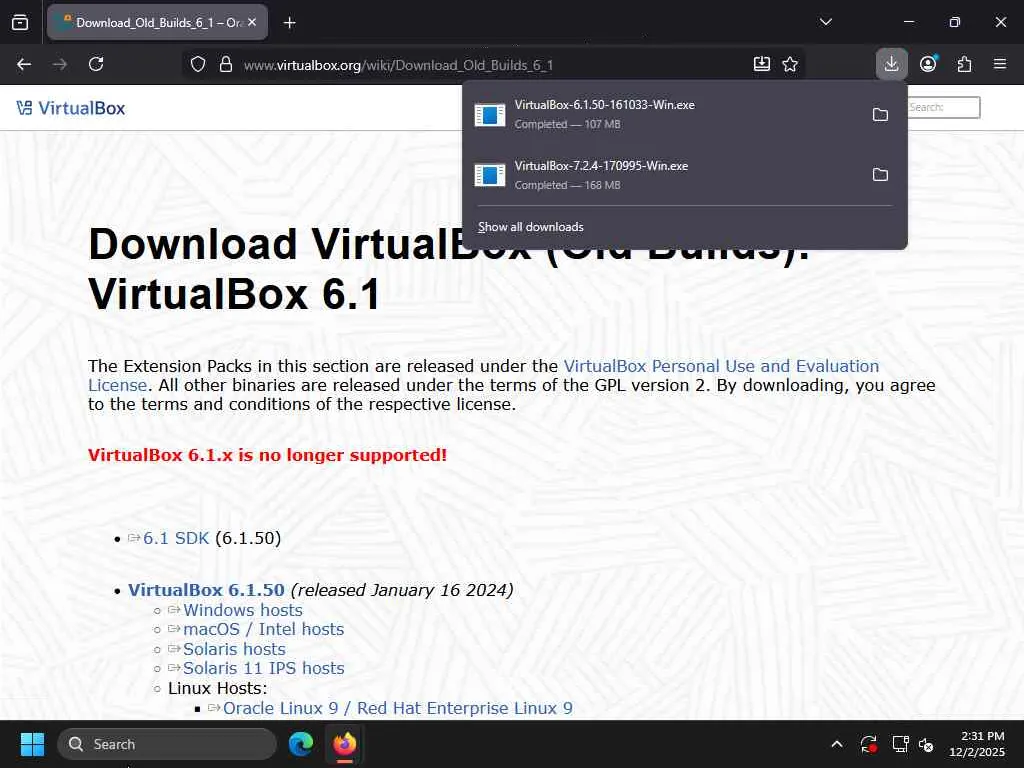Click the muted volume tray icon
1024x768 pixels.
(x=926, y=744)
